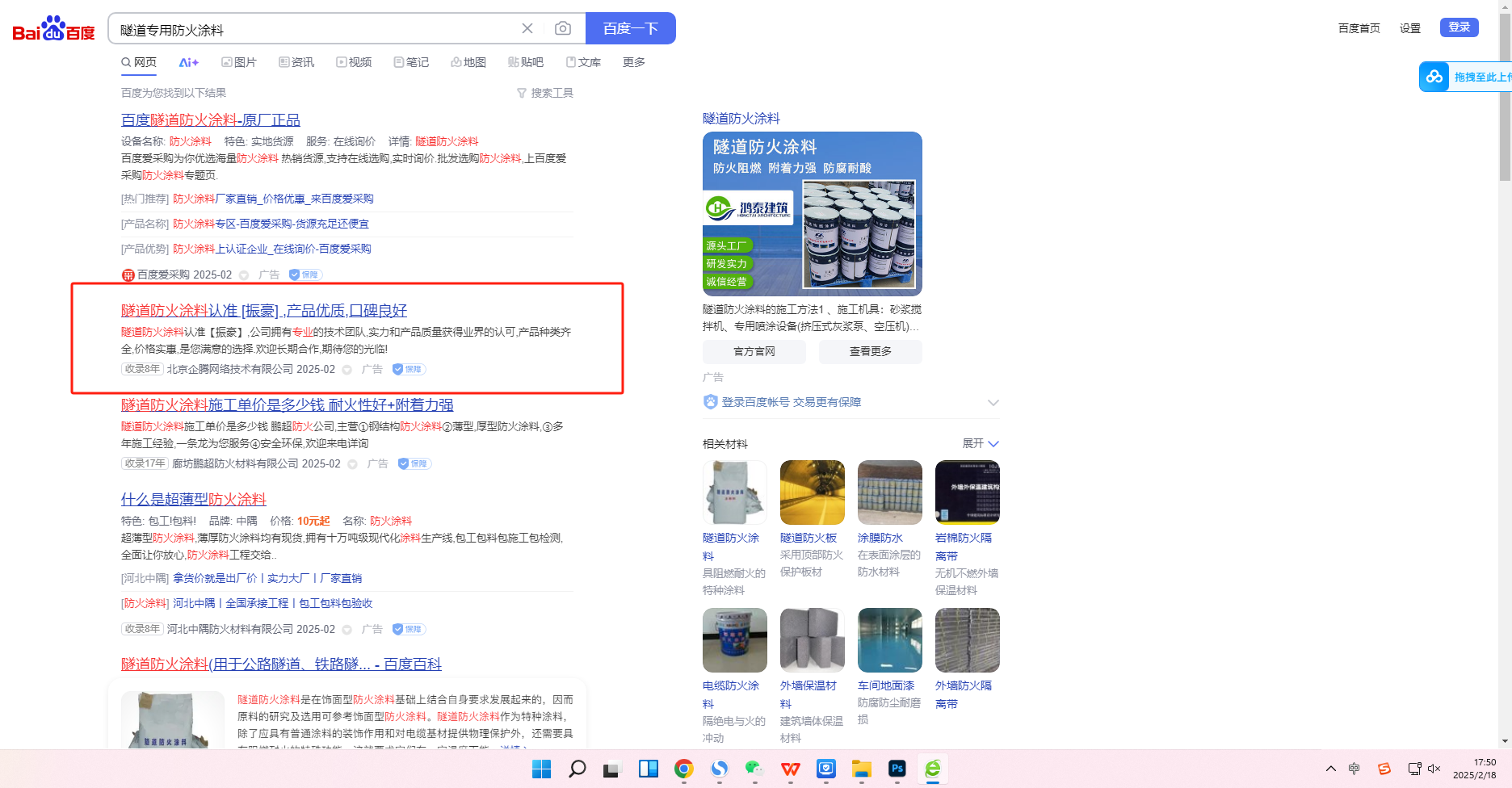Open the 百度百科 隧道防火涂料 result
Screen dimensions: 1512x788
pyautogui.click(x=281, y=664)
